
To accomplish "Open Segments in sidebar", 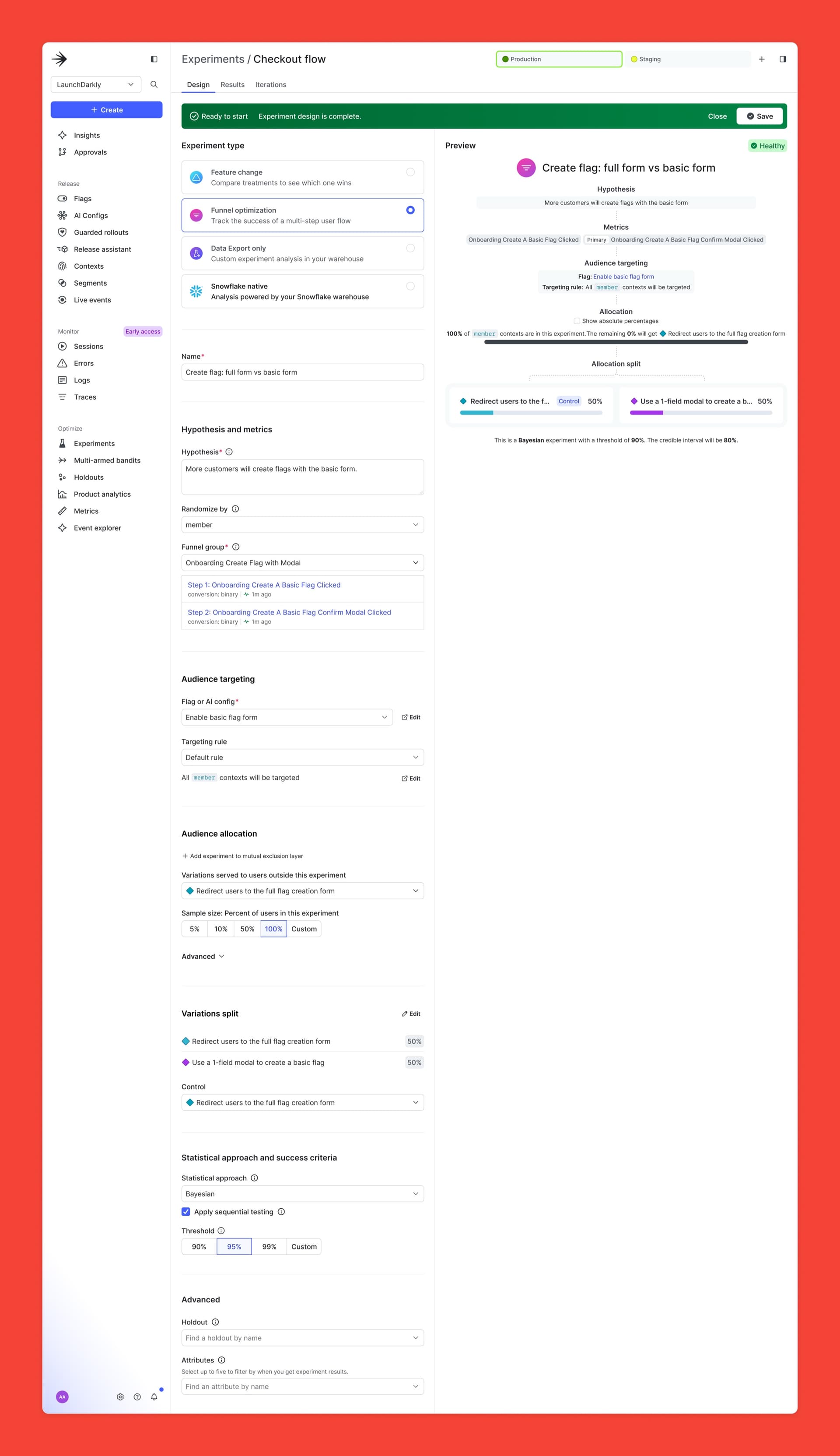I will (x=90, y=283).
